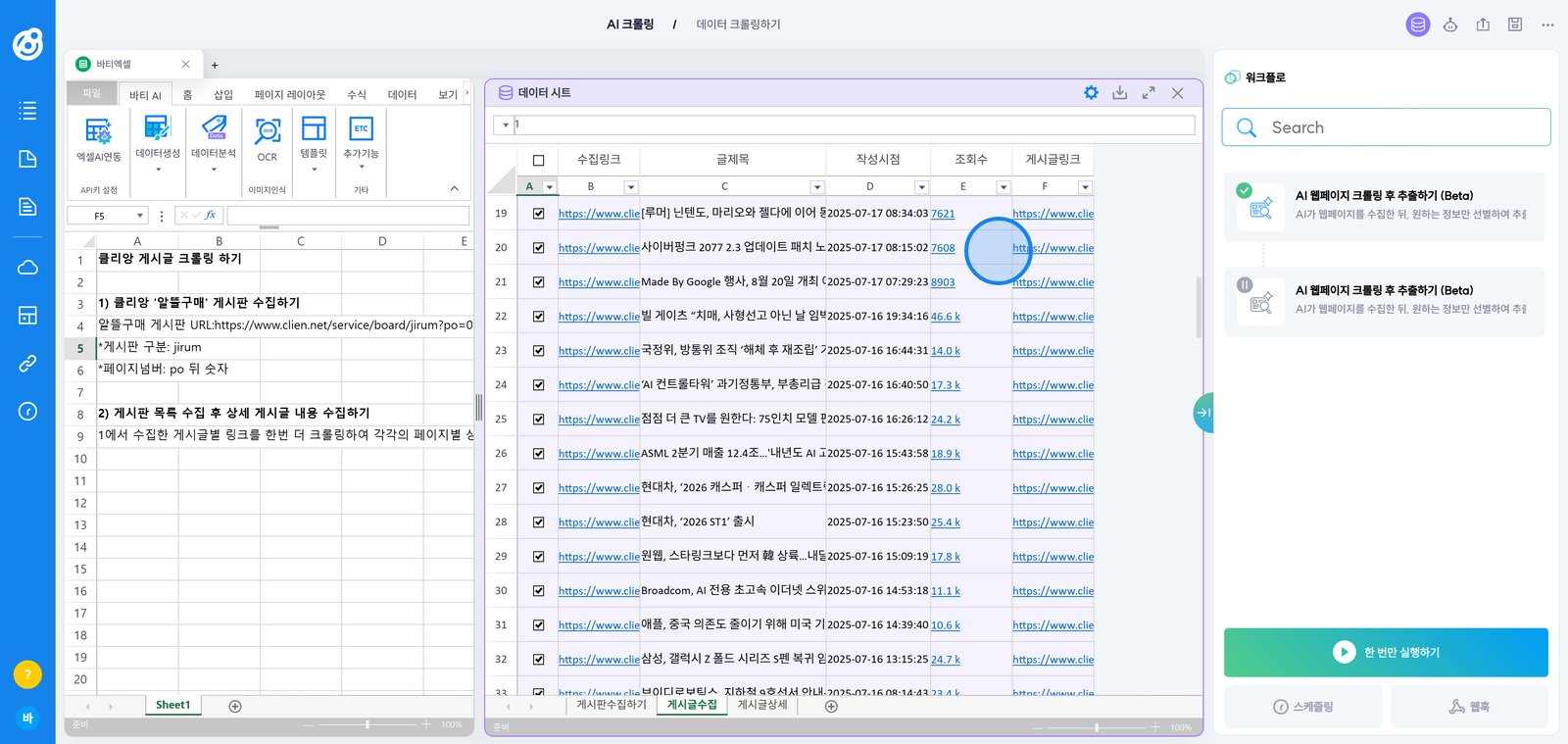Open the 46.6 k view count link
1568x744 pixels.
click(946, 317)
